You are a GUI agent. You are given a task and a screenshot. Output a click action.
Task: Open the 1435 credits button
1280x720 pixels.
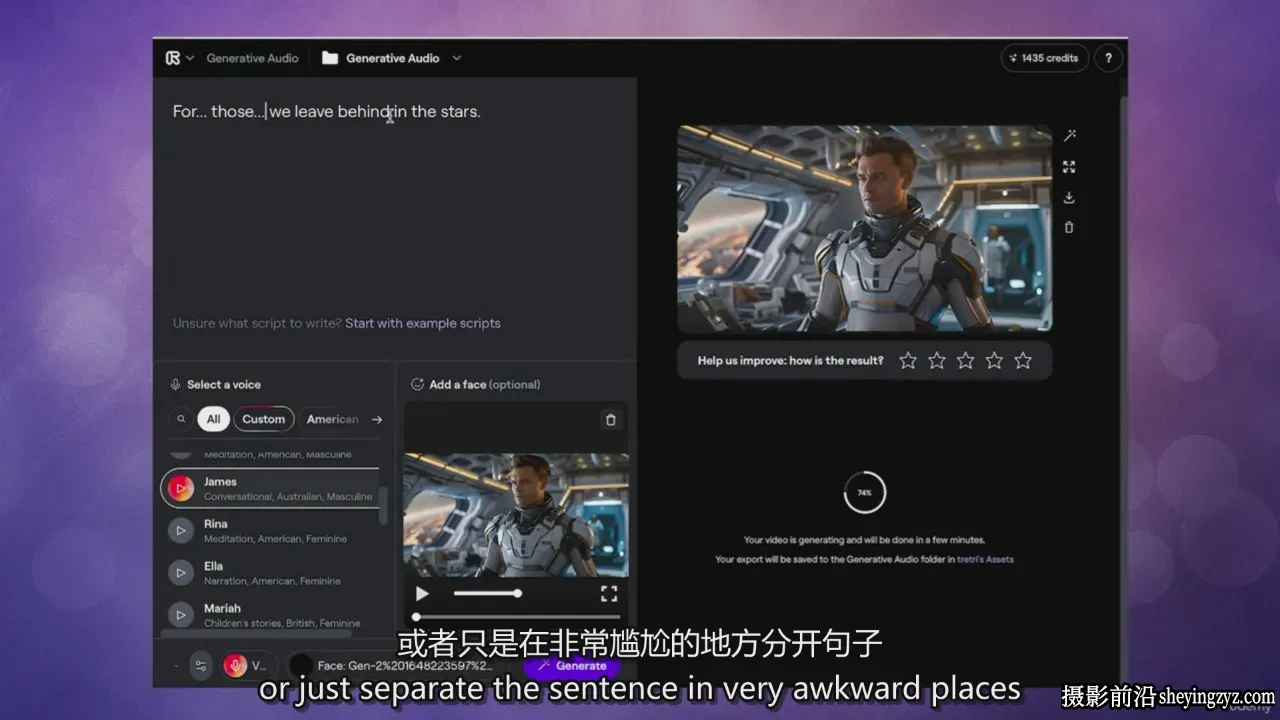click(x=1044, y=58)
